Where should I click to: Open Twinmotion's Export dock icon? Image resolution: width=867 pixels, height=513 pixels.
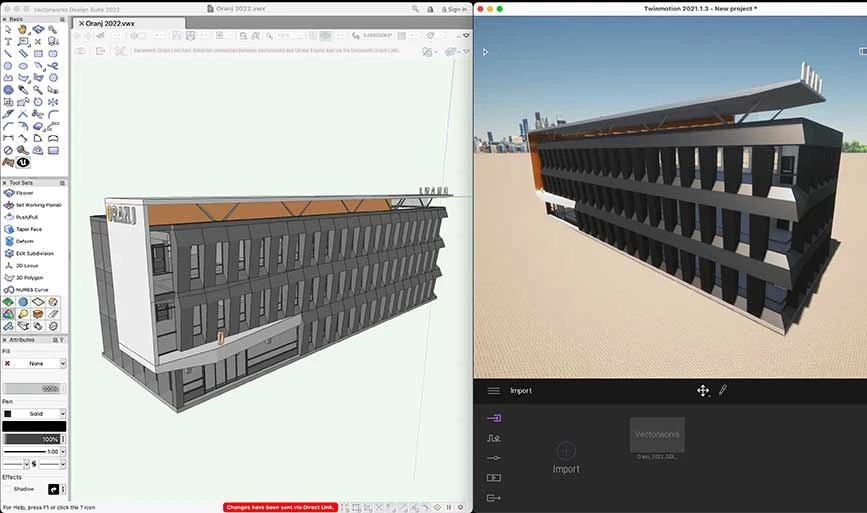492,497
